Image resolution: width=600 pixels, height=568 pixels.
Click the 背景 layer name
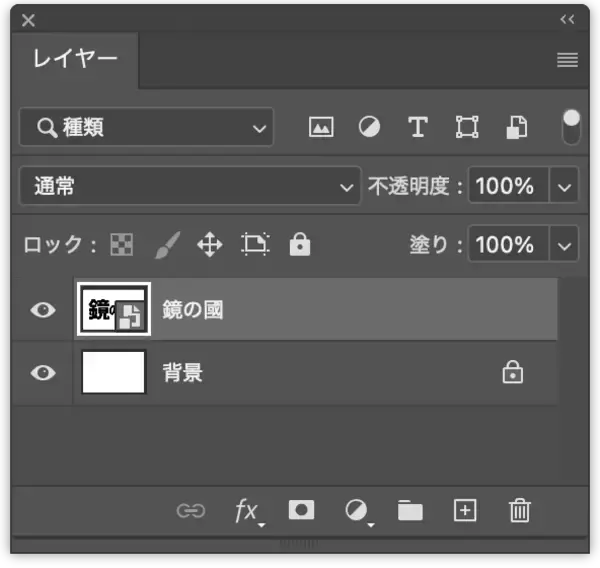(183, 373)
